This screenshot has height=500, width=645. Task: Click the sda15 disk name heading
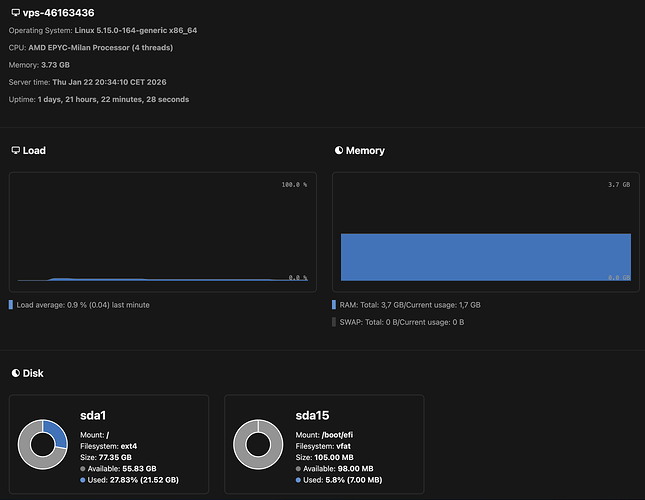pyautogui.click(x=314, y=414)
